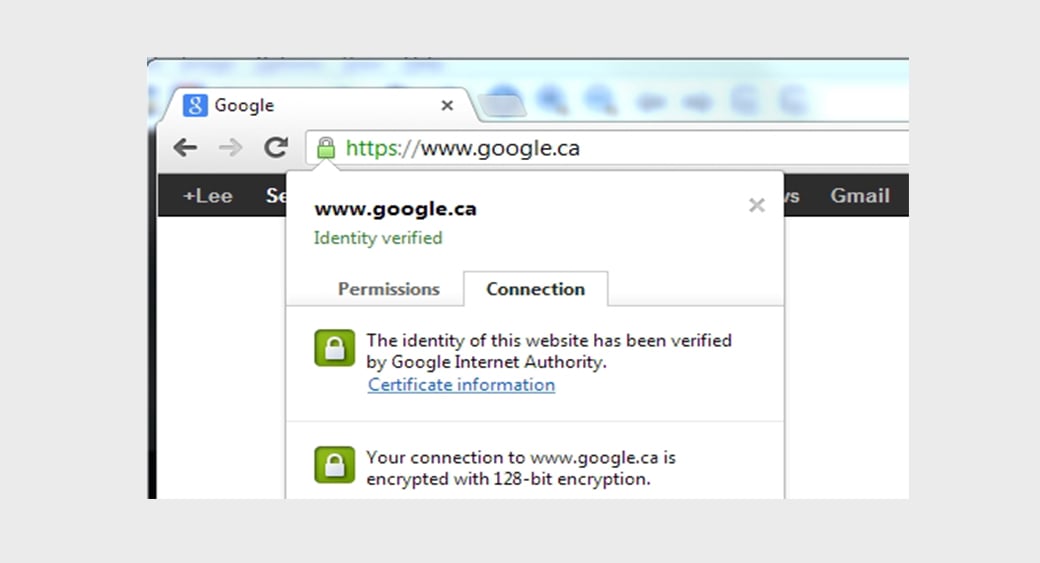Click the 128-bit encryption message

point(520,468)
